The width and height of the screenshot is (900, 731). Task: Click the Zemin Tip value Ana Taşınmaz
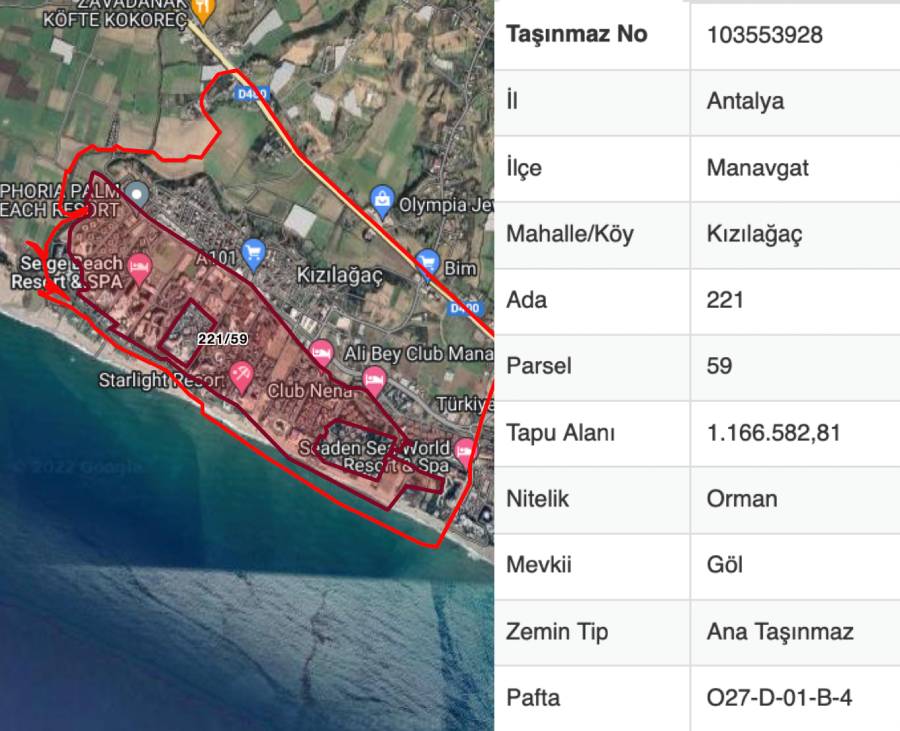point(780,632)
